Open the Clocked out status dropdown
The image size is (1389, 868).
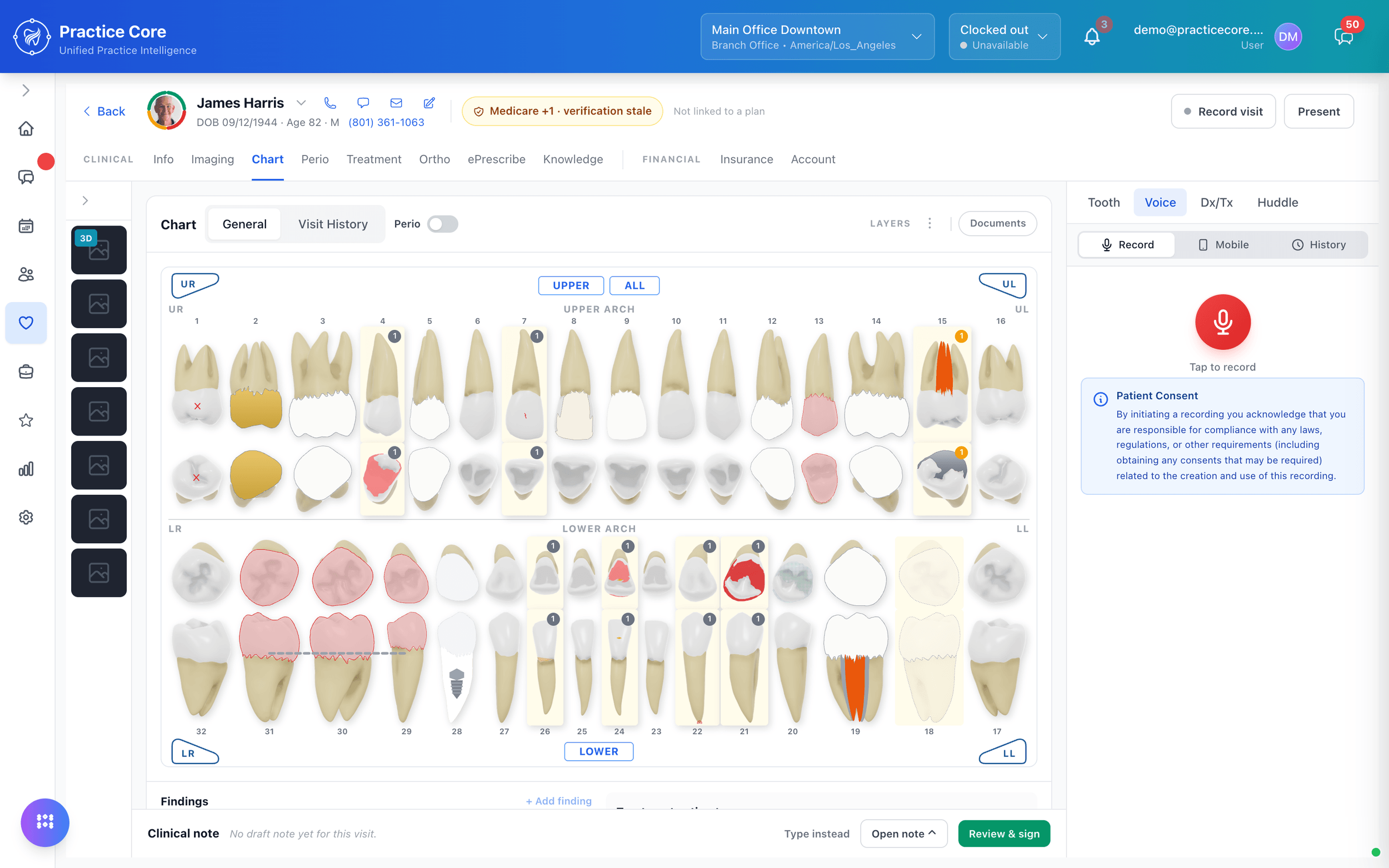(1005, 37)
